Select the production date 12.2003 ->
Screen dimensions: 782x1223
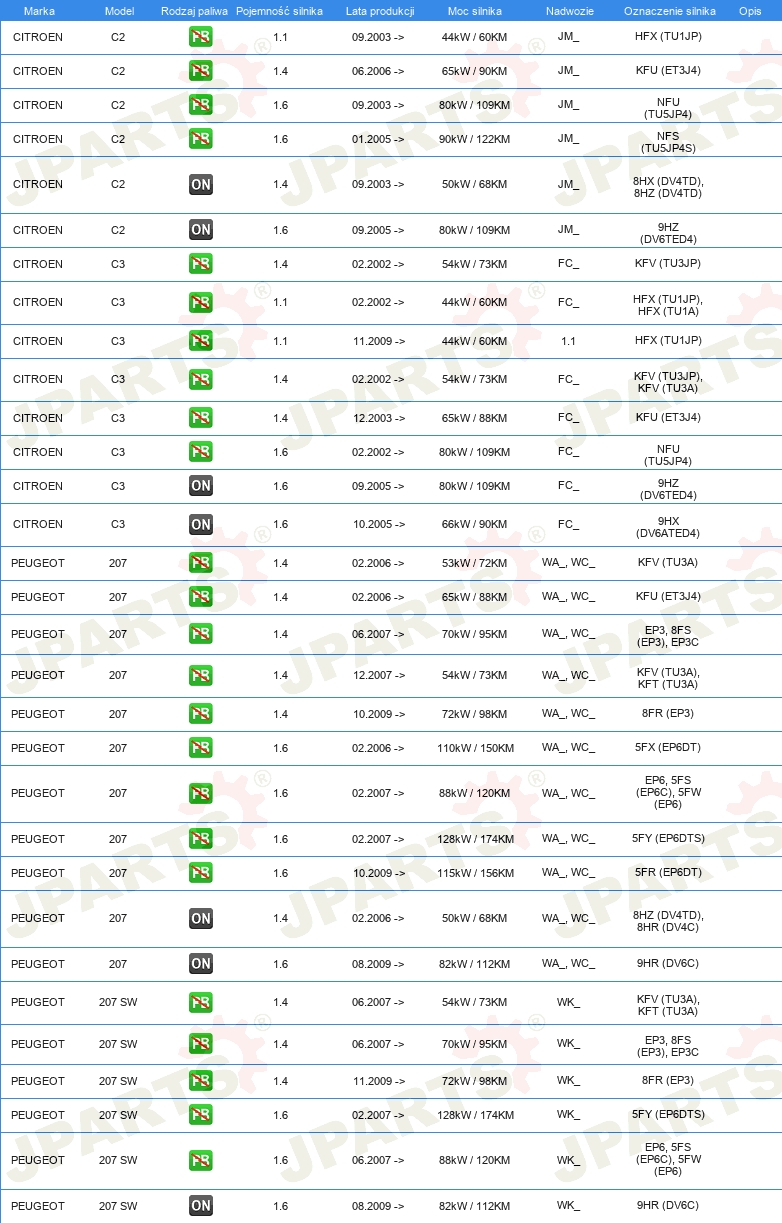[378, 418]
